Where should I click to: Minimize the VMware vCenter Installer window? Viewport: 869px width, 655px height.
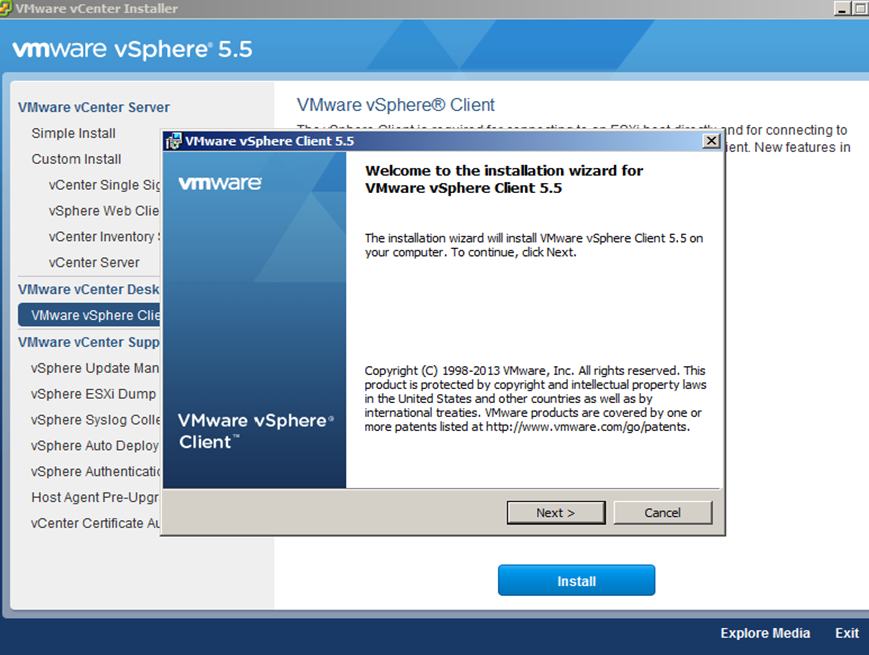tap(842, 8)
